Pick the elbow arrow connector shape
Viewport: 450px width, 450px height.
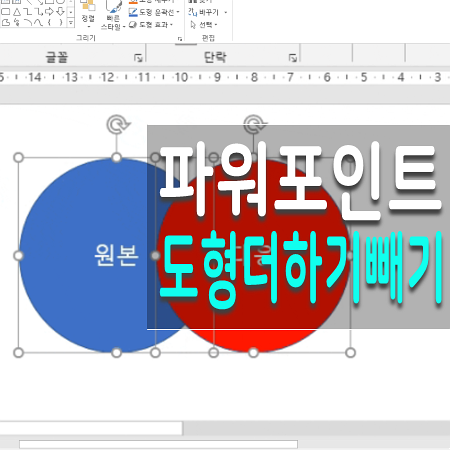39,12
